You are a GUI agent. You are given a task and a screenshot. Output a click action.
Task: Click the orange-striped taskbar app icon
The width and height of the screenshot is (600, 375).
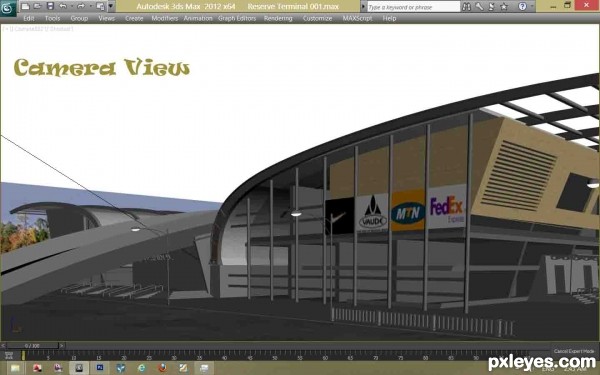pos(183,368)
